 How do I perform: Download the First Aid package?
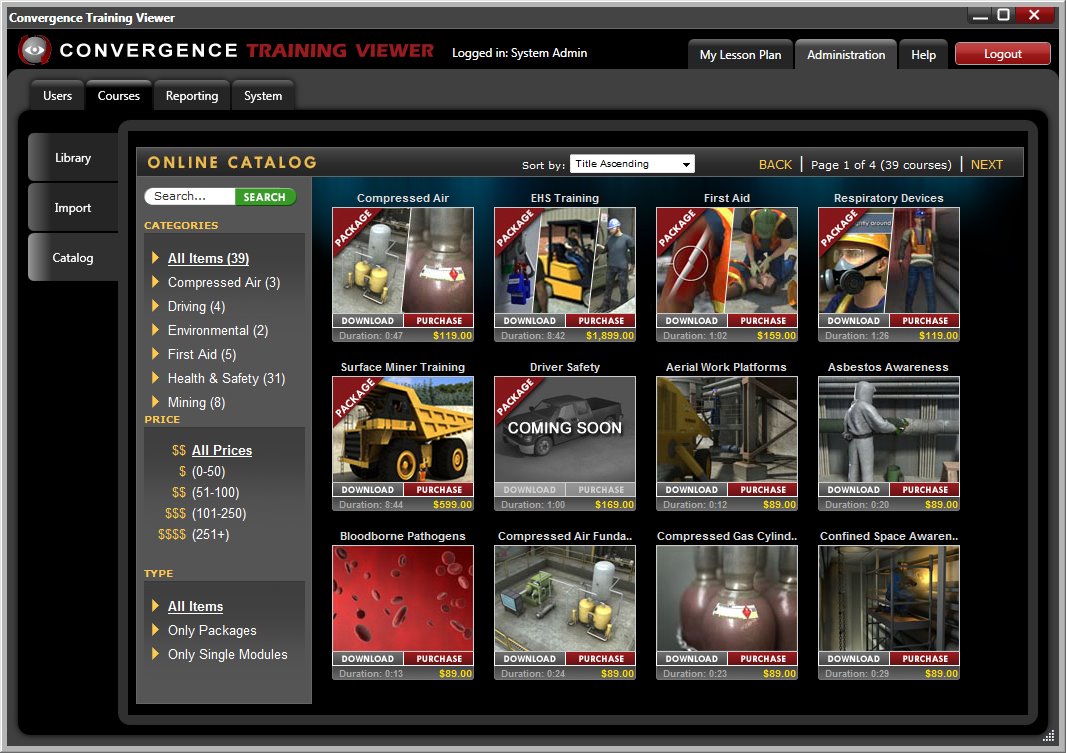coord(691,321)
